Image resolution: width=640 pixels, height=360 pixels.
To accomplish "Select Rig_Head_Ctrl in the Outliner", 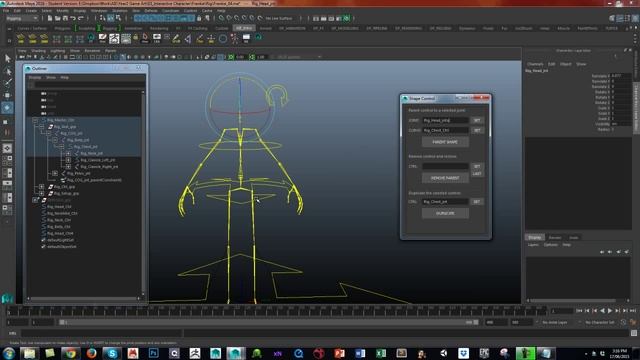I will 59,207.
